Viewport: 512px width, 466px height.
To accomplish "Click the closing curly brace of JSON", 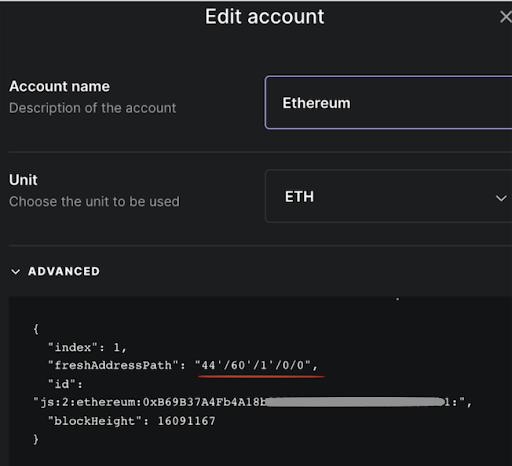I will click(36, 439).
